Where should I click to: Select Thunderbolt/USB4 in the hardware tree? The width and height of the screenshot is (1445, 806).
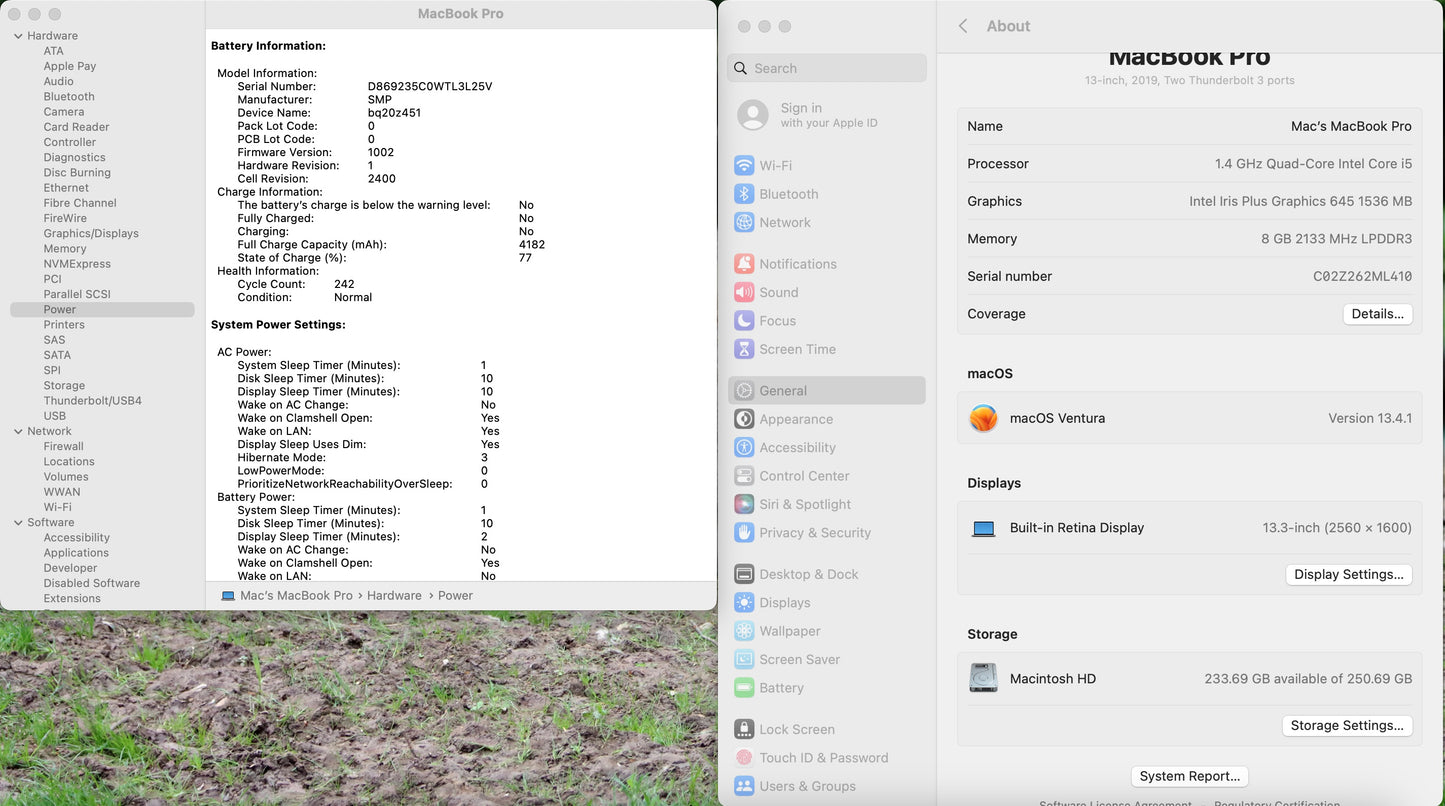click(92, 401)
